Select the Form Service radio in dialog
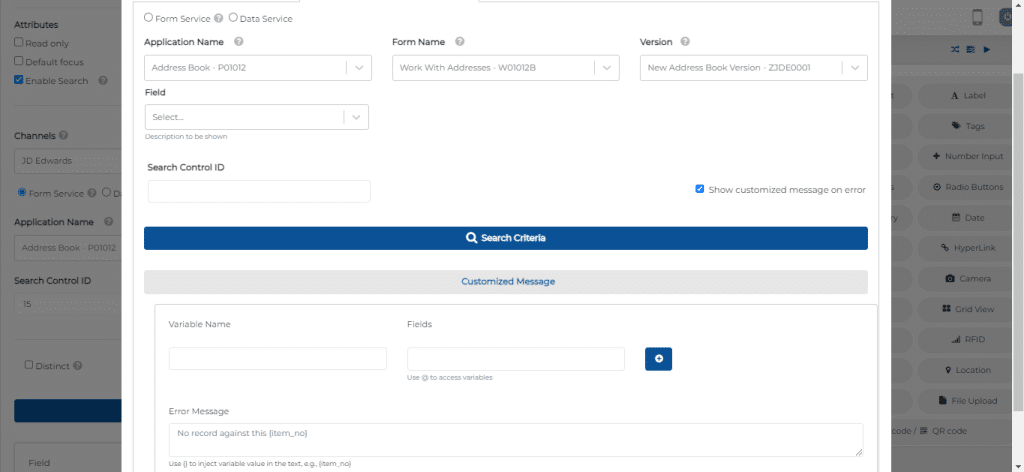The height and width of the screenshot is (472, 1024). [x=149, y=18]
